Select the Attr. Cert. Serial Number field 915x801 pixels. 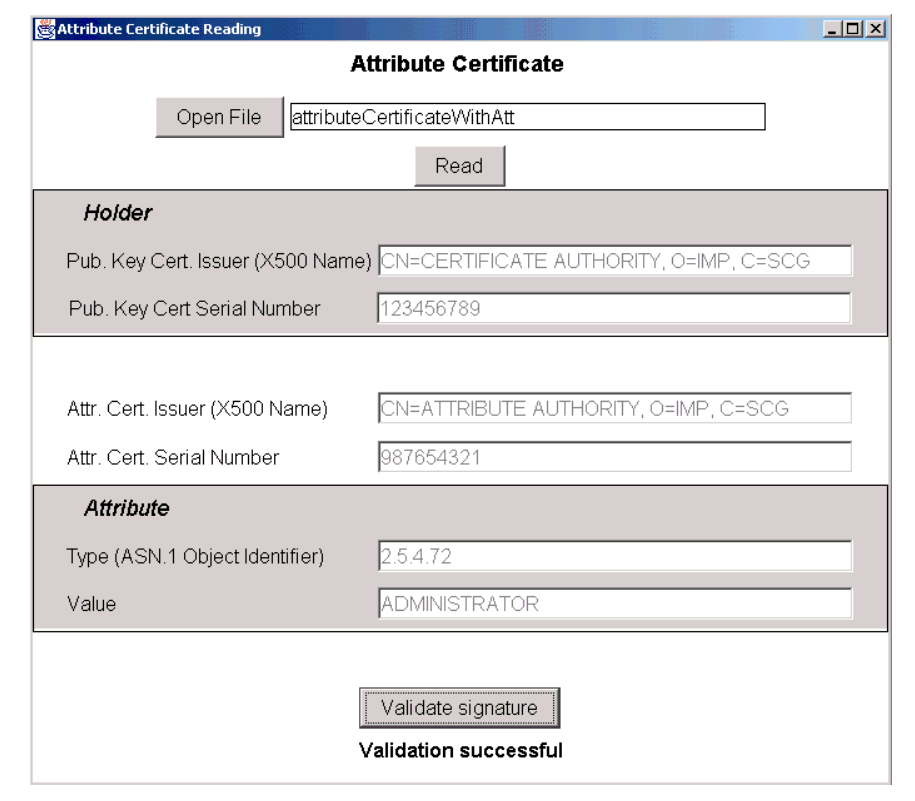click(x=614, y=457)
